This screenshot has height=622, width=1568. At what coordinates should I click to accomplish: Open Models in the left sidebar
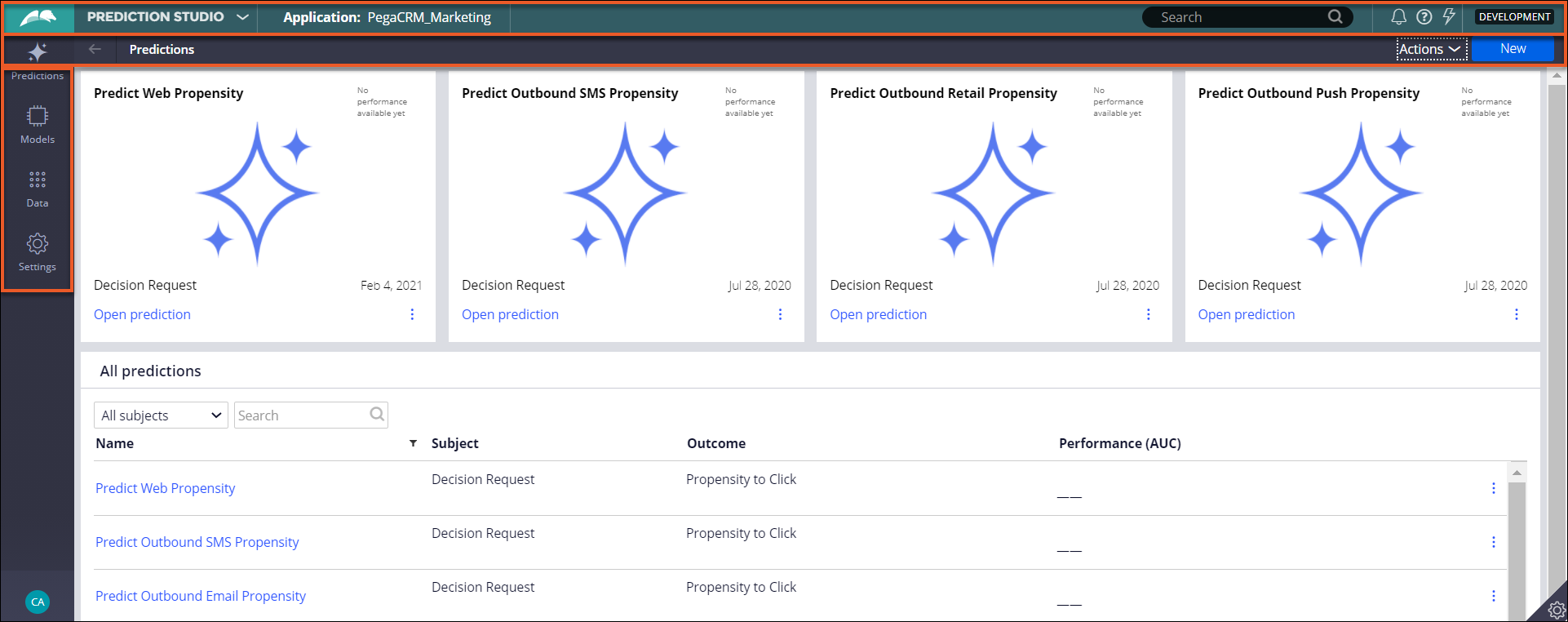(38, 125)
